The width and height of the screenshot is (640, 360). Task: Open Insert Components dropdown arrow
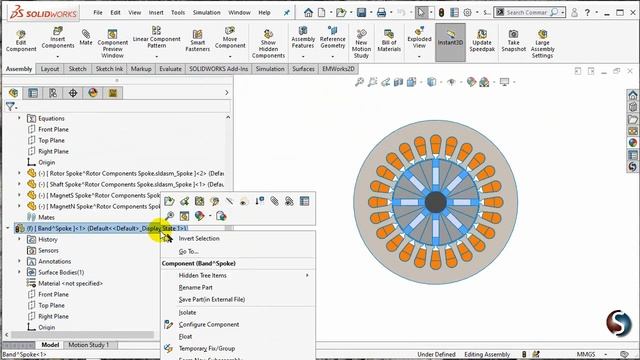coord(58,57)
